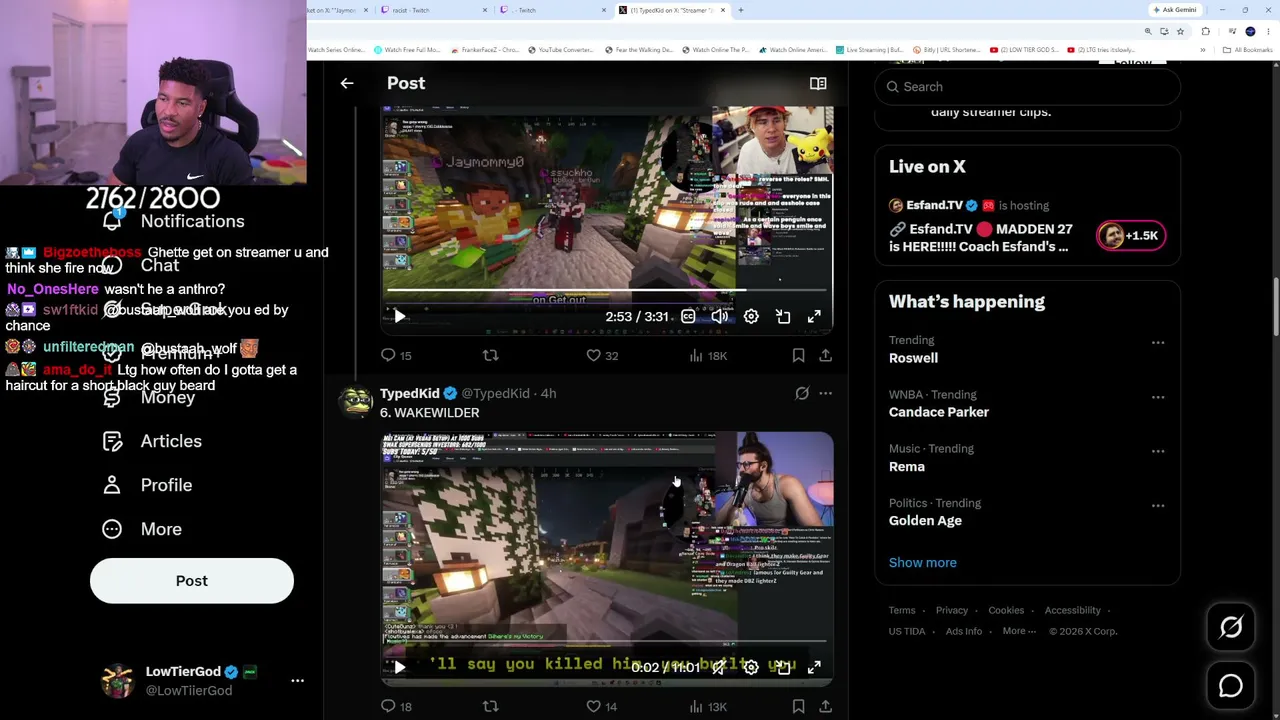Bookmark this page with star icon
The width and height of the screenshot is (1280, 720).
pos(1181,31)
